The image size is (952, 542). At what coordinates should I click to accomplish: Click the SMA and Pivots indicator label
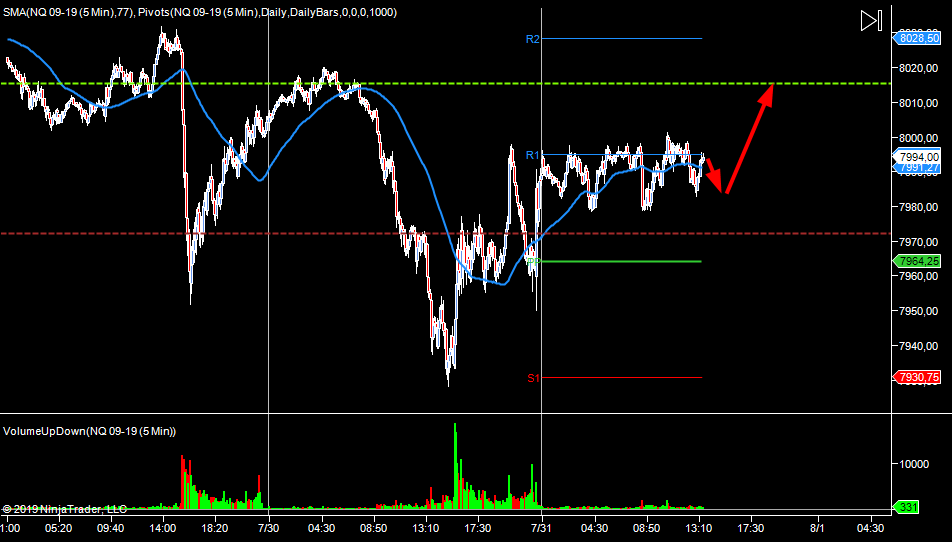(x=200, y=10)
